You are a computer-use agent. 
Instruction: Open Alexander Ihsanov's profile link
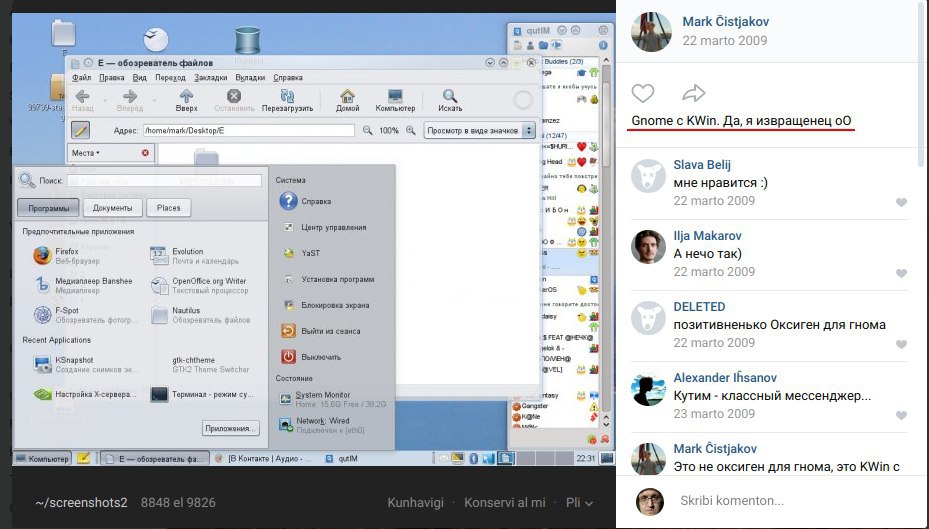[725, 378]
